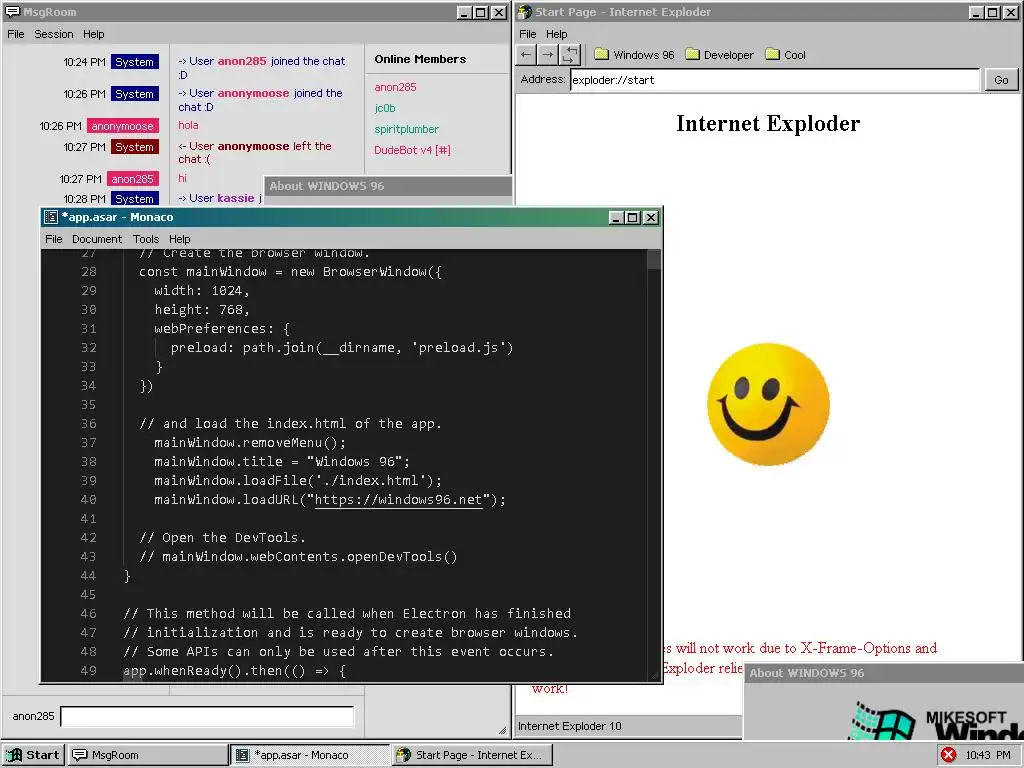Viewport: 1024px width, 768px height.
Task: Click the anonymoose username badge at 10:26 PM
Action: pyautogui.click(x=123, y=126)
